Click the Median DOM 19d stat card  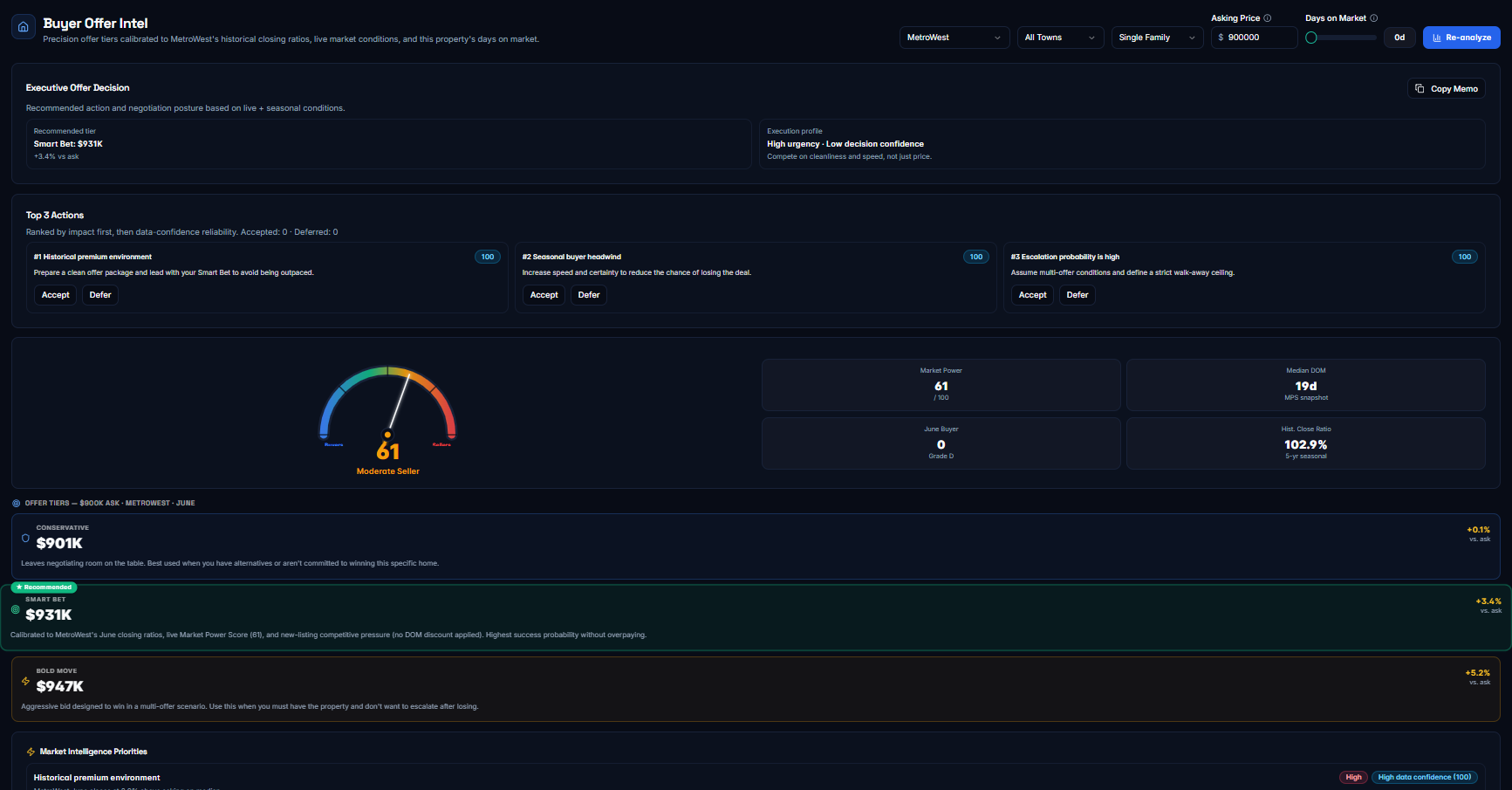[x=1306, y=385]
